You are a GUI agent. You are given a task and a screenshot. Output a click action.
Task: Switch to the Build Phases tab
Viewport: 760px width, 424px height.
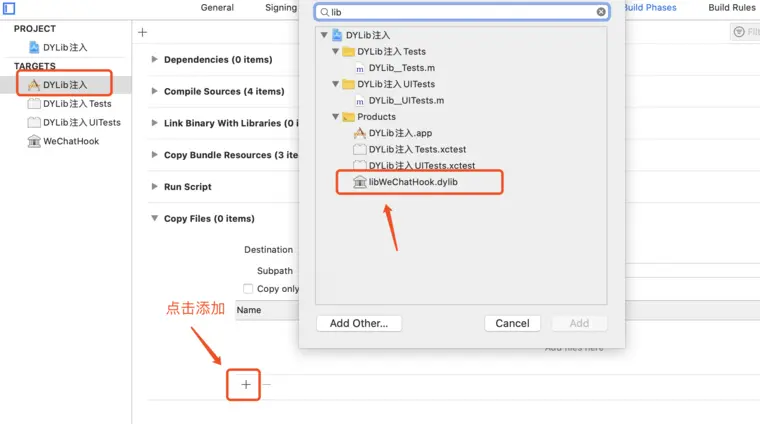coord(650,8)
